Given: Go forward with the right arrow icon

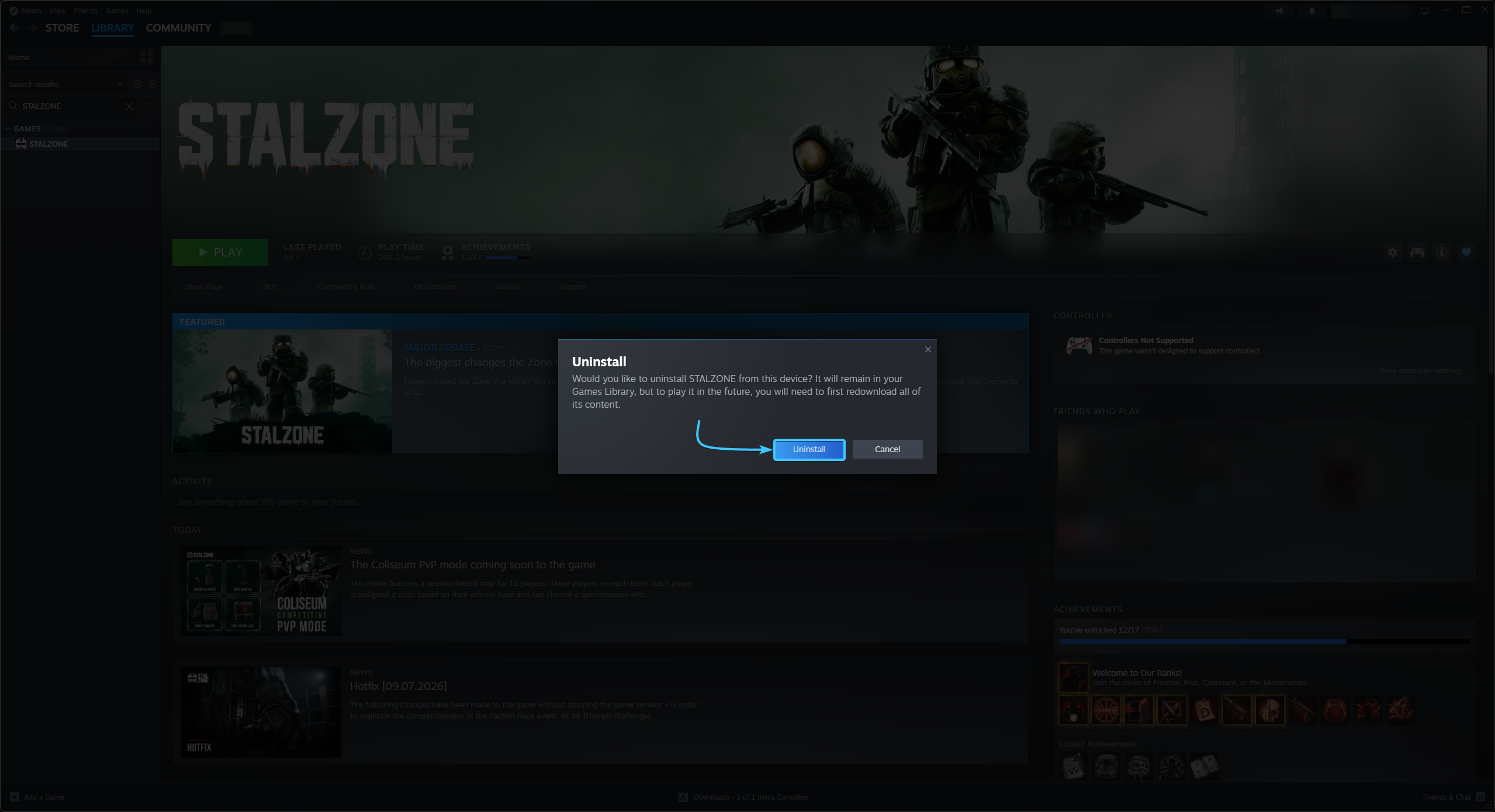Looking at the screenshot, I should click(33, 27).
